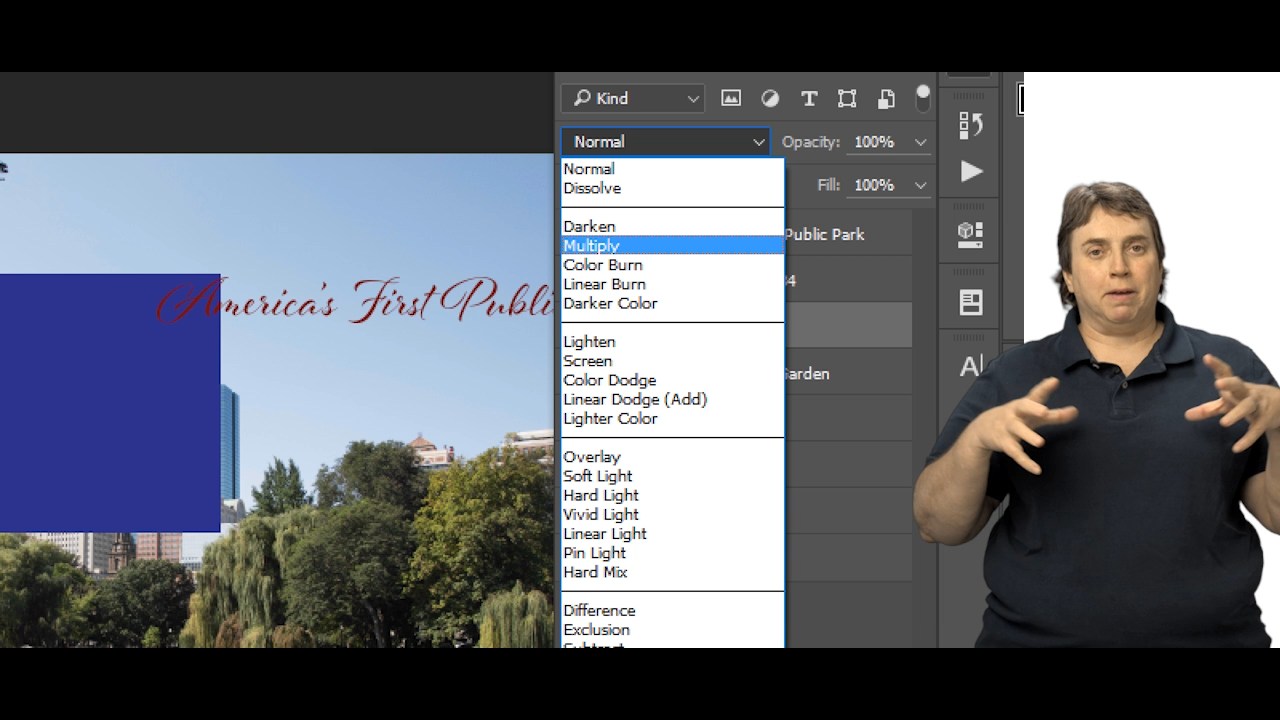Choose Vivid Light blend mode
Viewport: 1280px width, 720px height.
(x=672, y=514)
